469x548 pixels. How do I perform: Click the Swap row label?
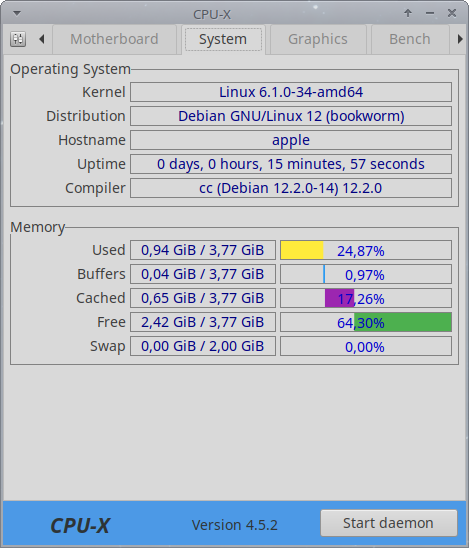coord(108,346)
